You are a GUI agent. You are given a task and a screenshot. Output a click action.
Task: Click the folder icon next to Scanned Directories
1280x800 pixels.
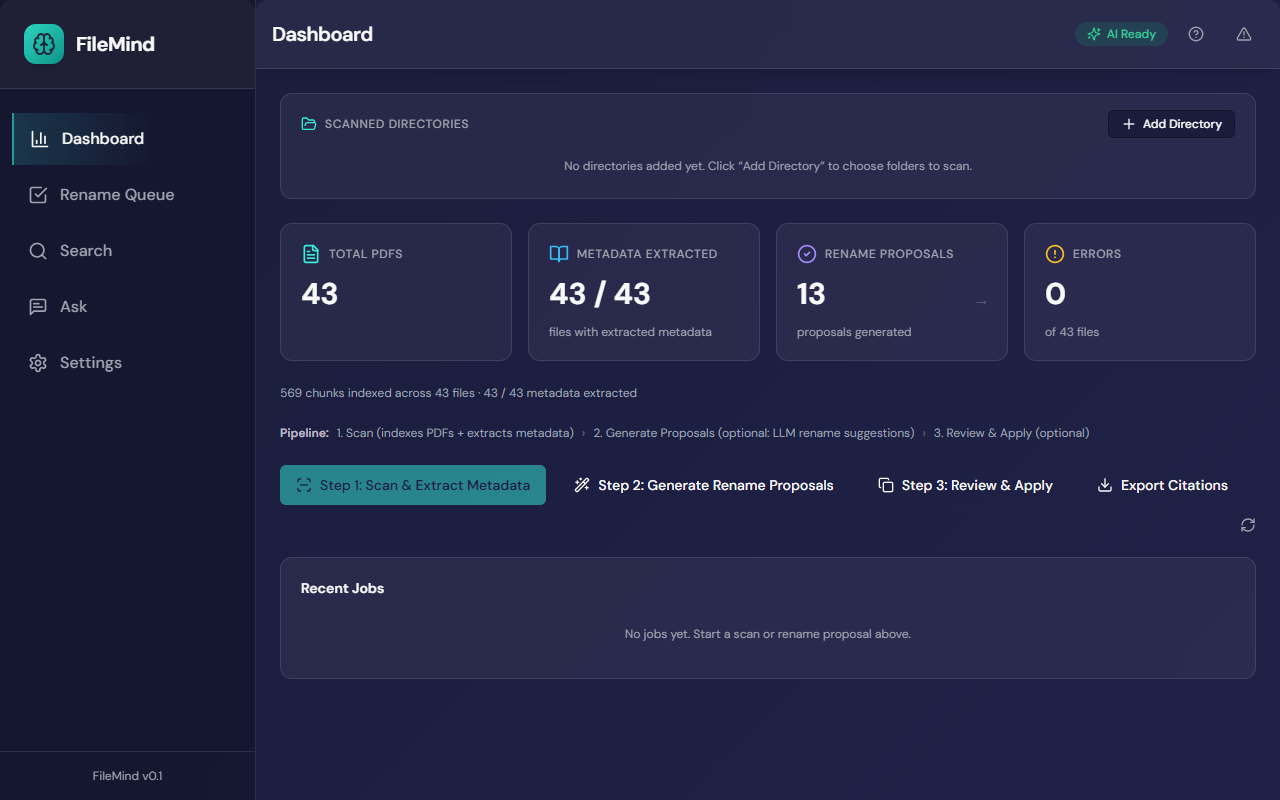point(308,123)
